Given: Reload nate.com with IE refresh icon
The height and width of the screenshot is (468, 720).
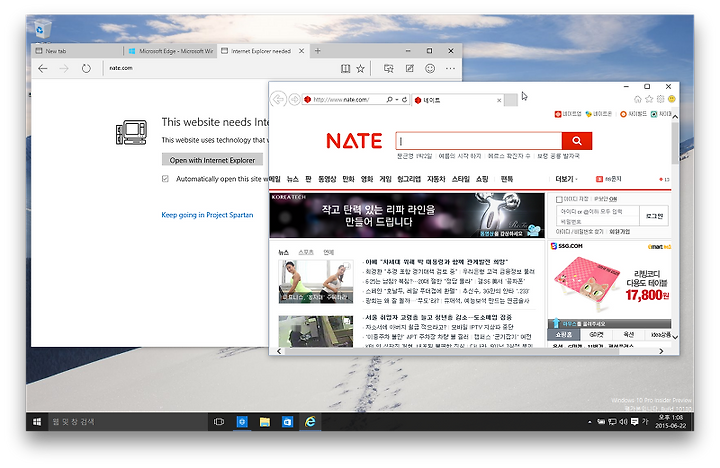Looking at the screenshot, I should tap(405, 99).
